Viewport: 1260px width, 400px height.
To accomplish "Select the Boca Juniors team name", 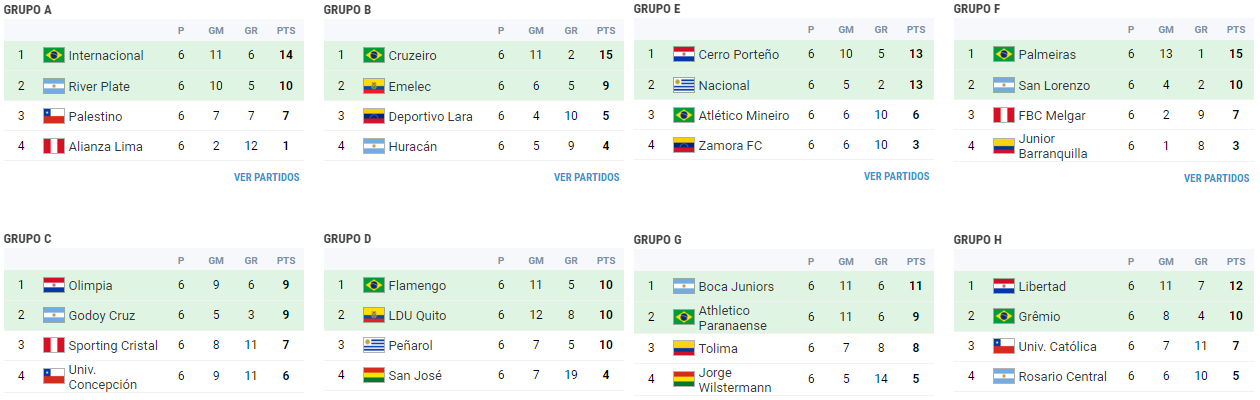I will pyautogui.click(x=736, y=286).
